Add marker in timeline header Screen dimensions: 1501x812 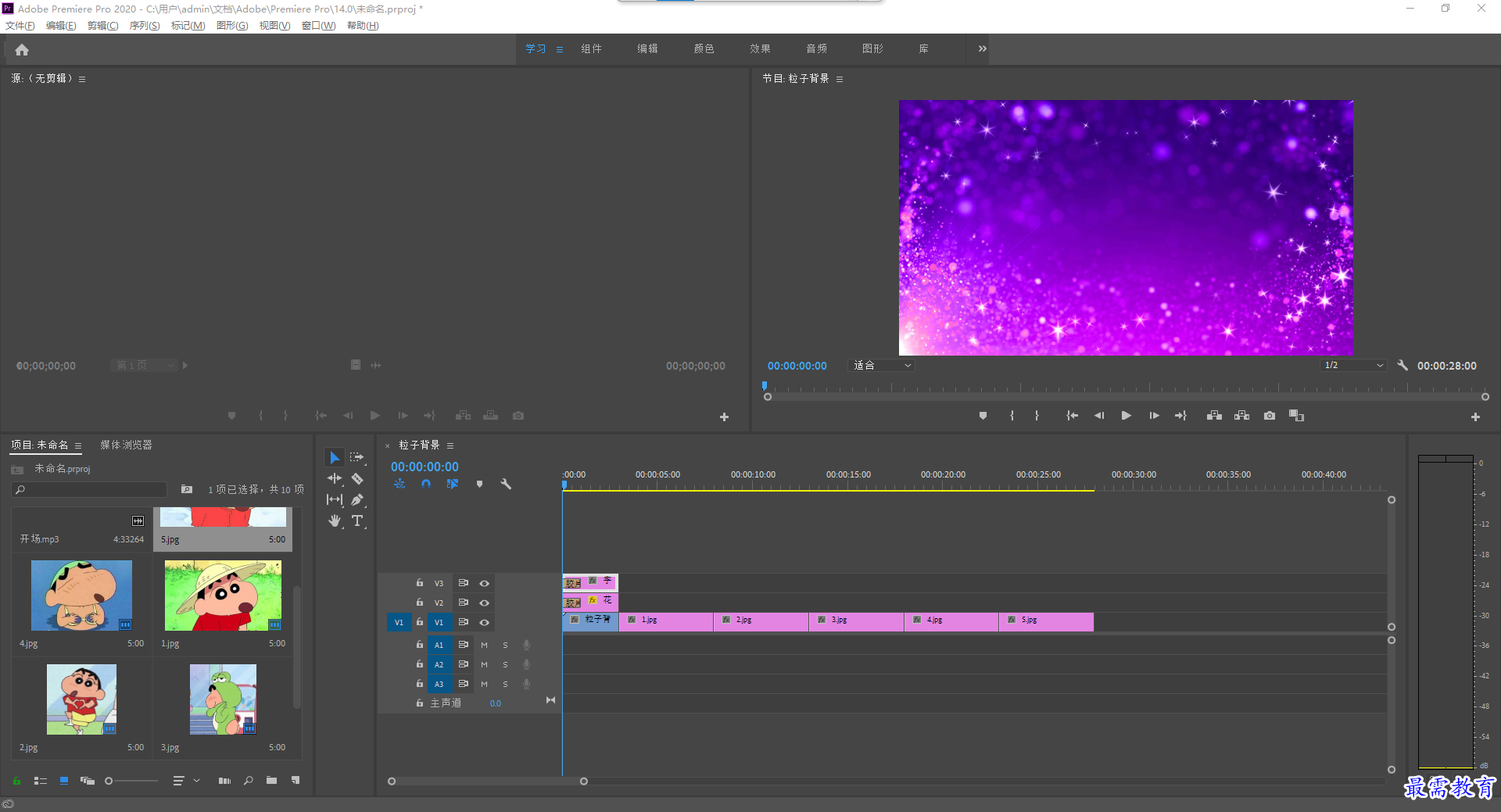[479, 484]
